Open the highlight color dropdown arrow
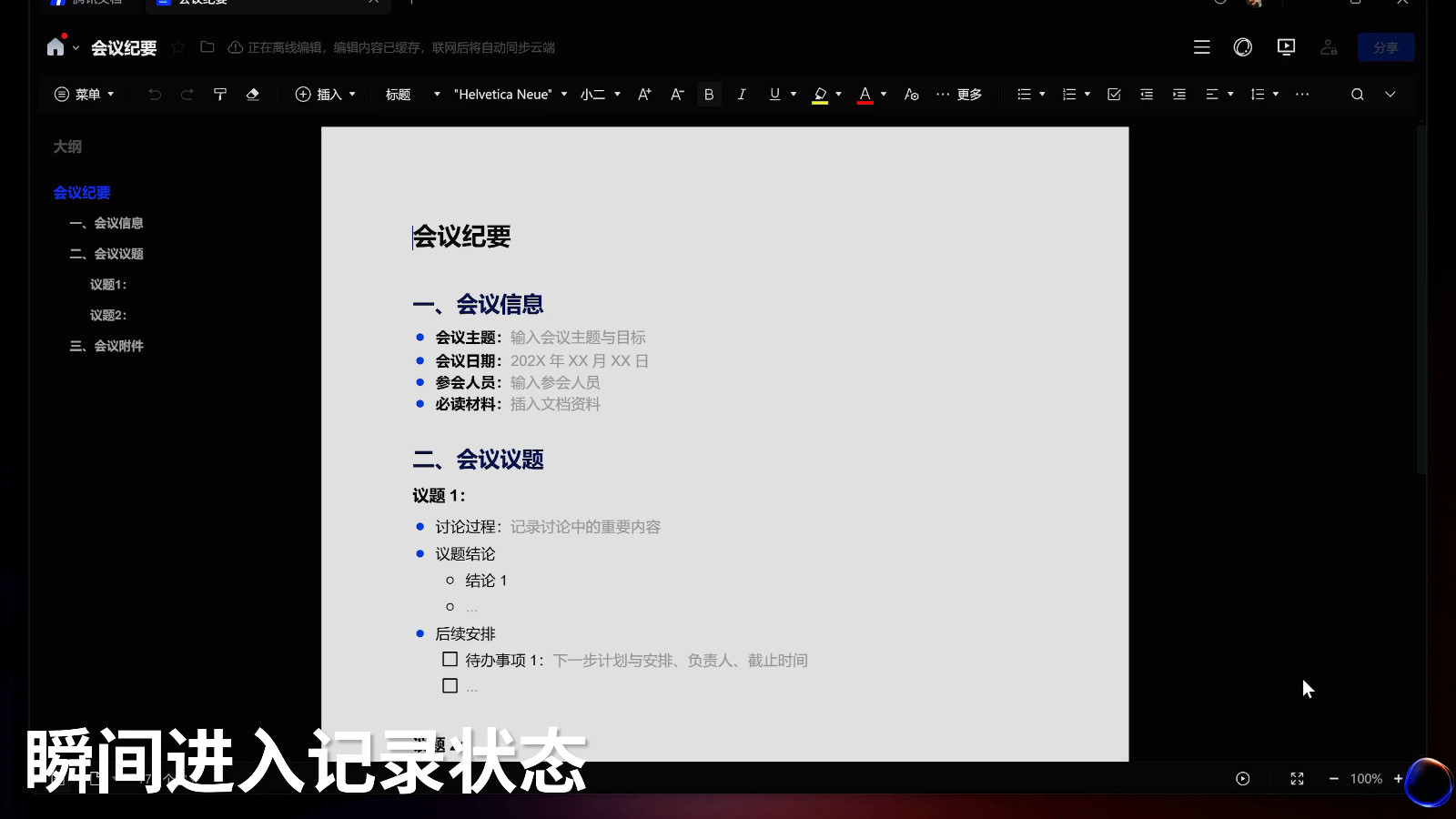Screen dimensions: 1456x819 pyautogui.click(x=838, y=95)
